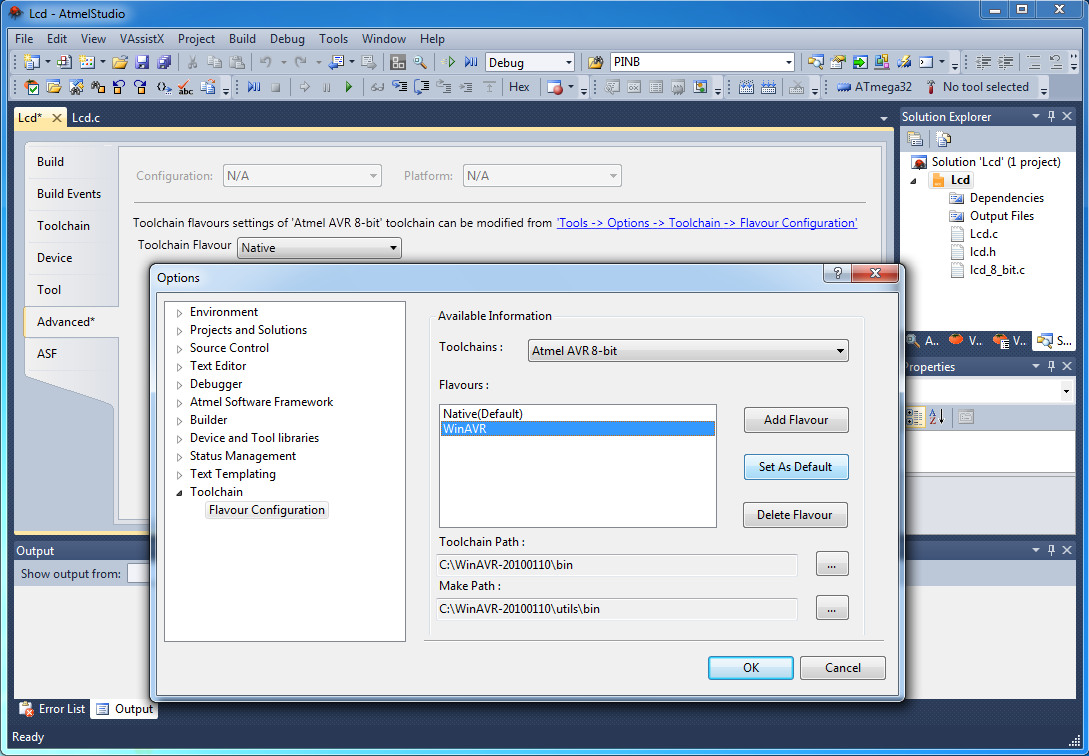Click the Add New Item icon in top toolbar
Screen dimensions: 1089x756
86,62
